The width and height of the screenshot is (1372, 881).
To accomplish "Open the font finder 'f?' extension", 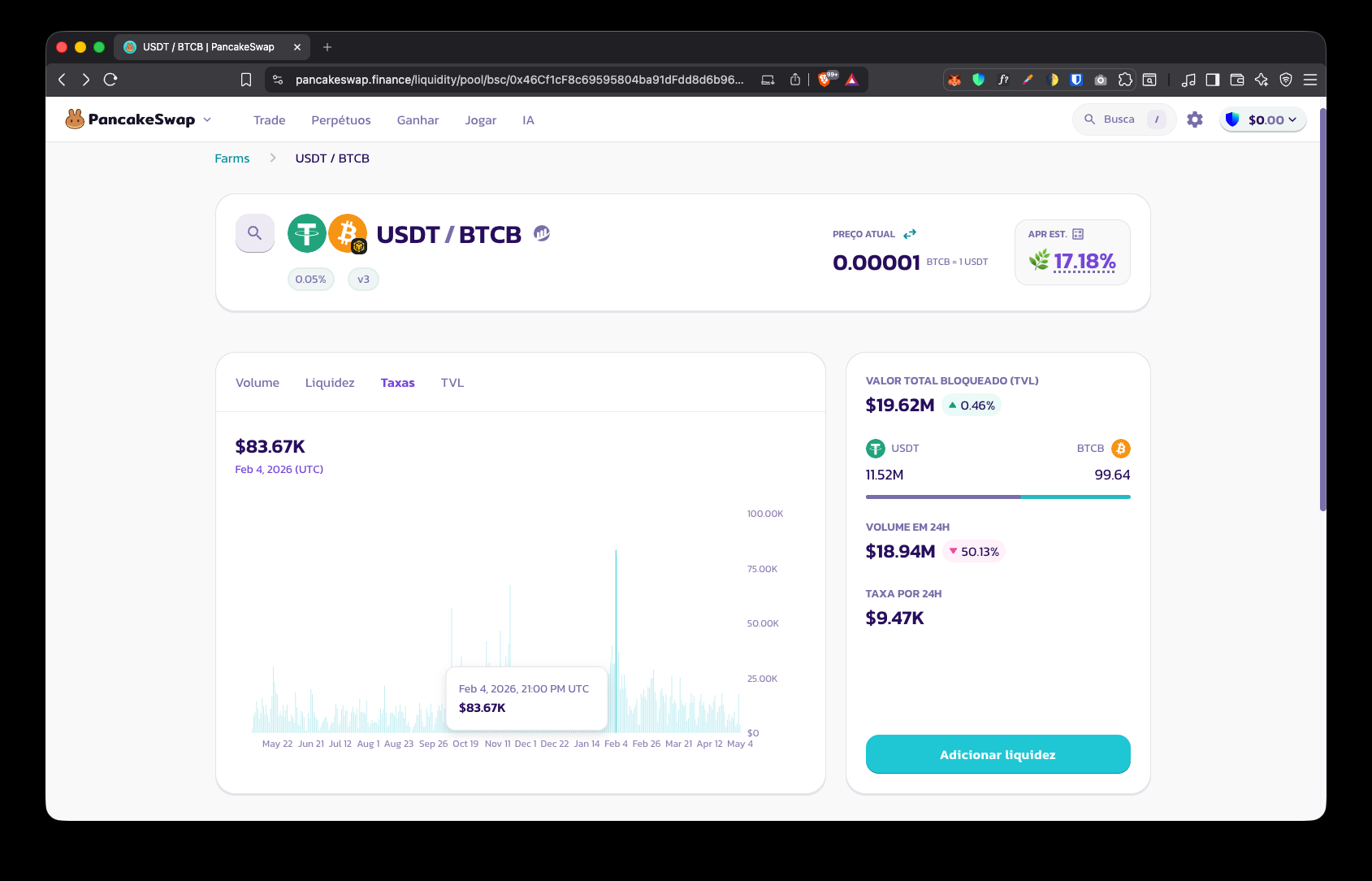I will coord(1003,80).
